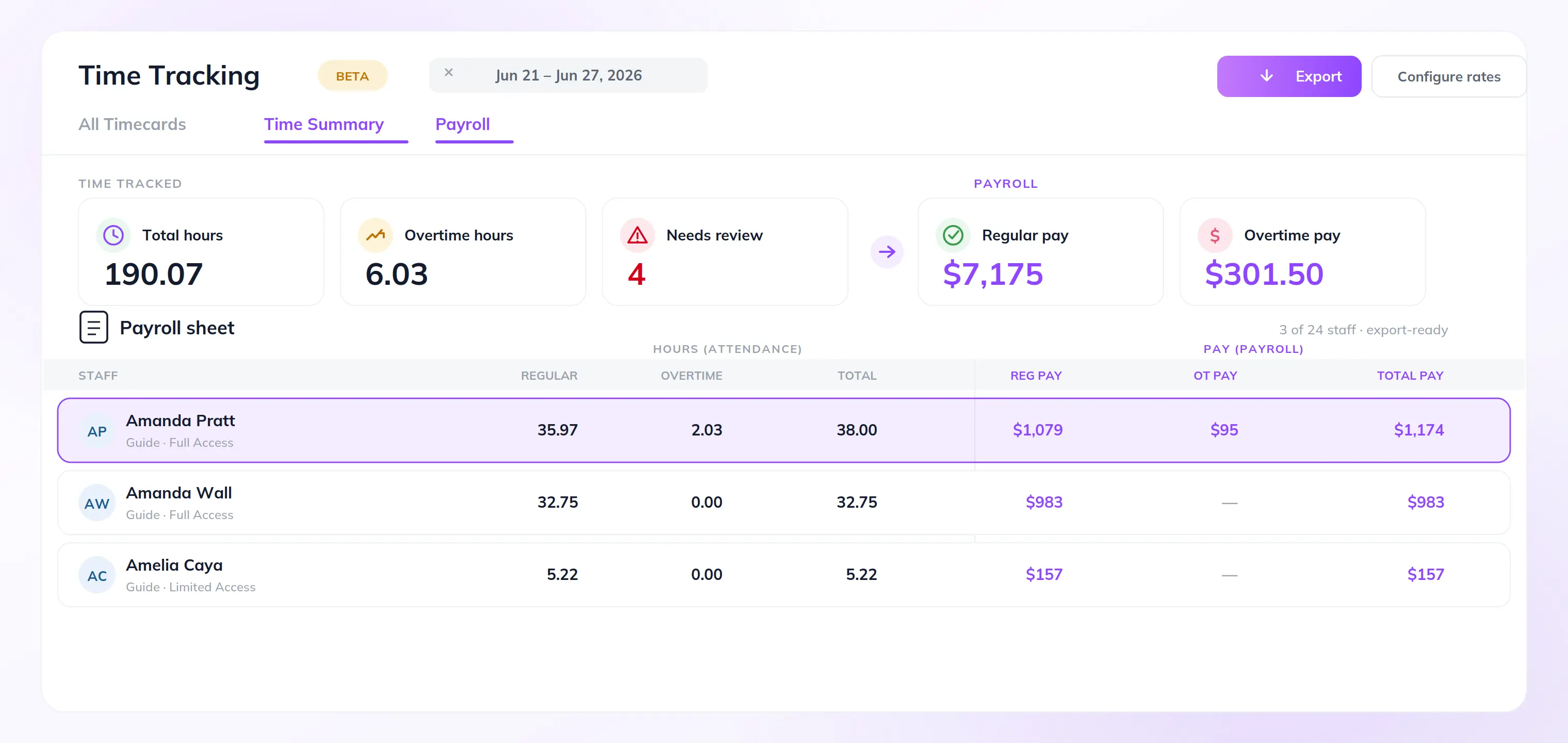Click the '3 of 24 staff · export-ready' note
The width and height of the screenshot is (1568, 743).
click(1363, 330)
